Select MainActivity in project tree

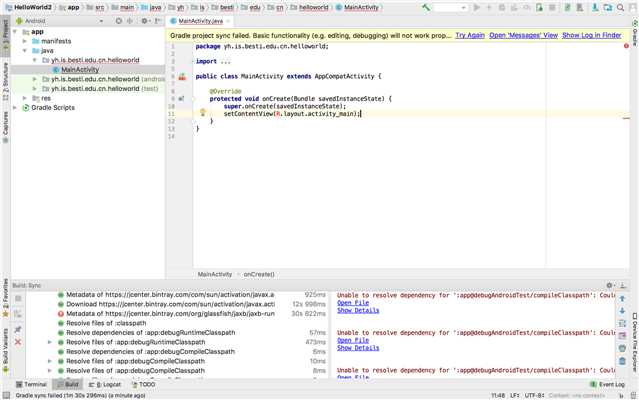(x=79, y=70)
